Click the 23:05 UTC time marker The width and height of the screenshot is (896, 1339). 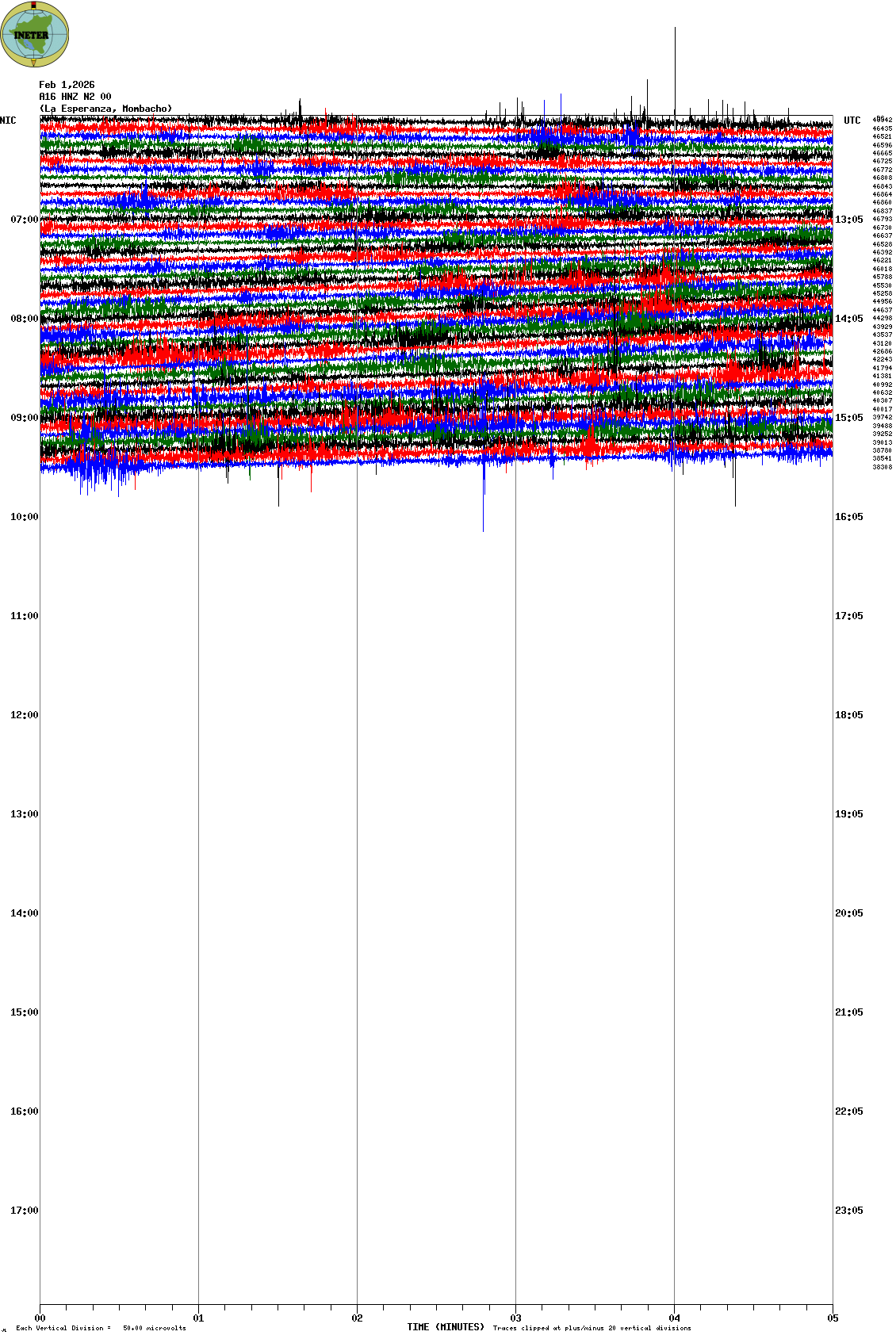point(848,1211)
